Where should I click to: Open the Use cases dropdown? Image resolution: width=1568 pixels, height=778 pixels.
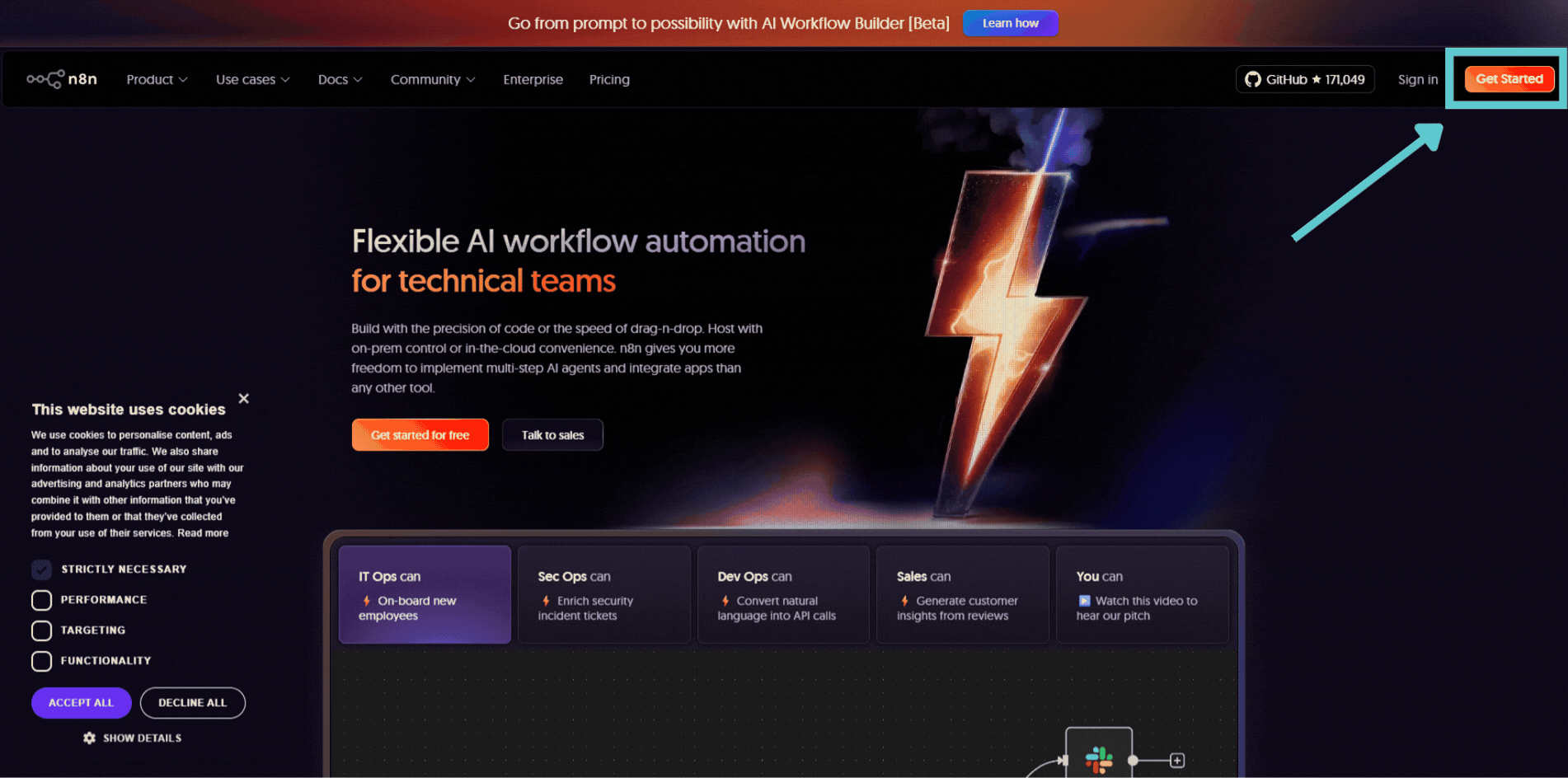[x=252, y=80]
